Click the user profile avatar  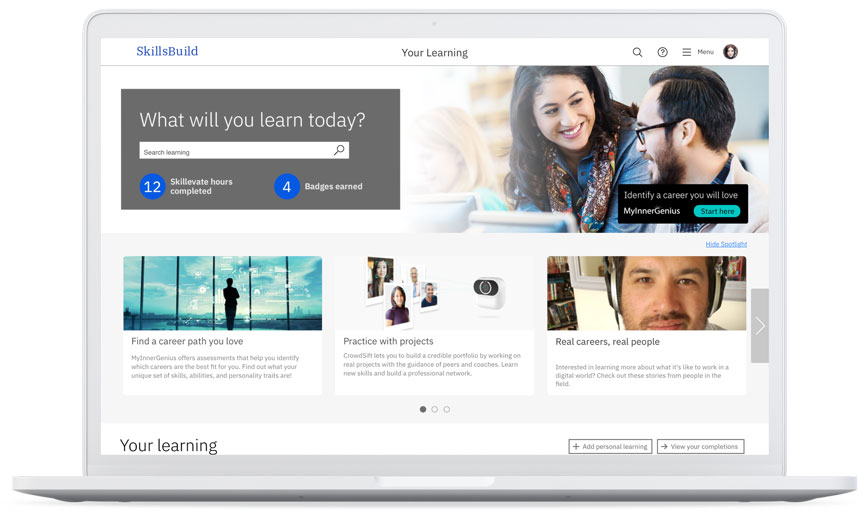730,52
